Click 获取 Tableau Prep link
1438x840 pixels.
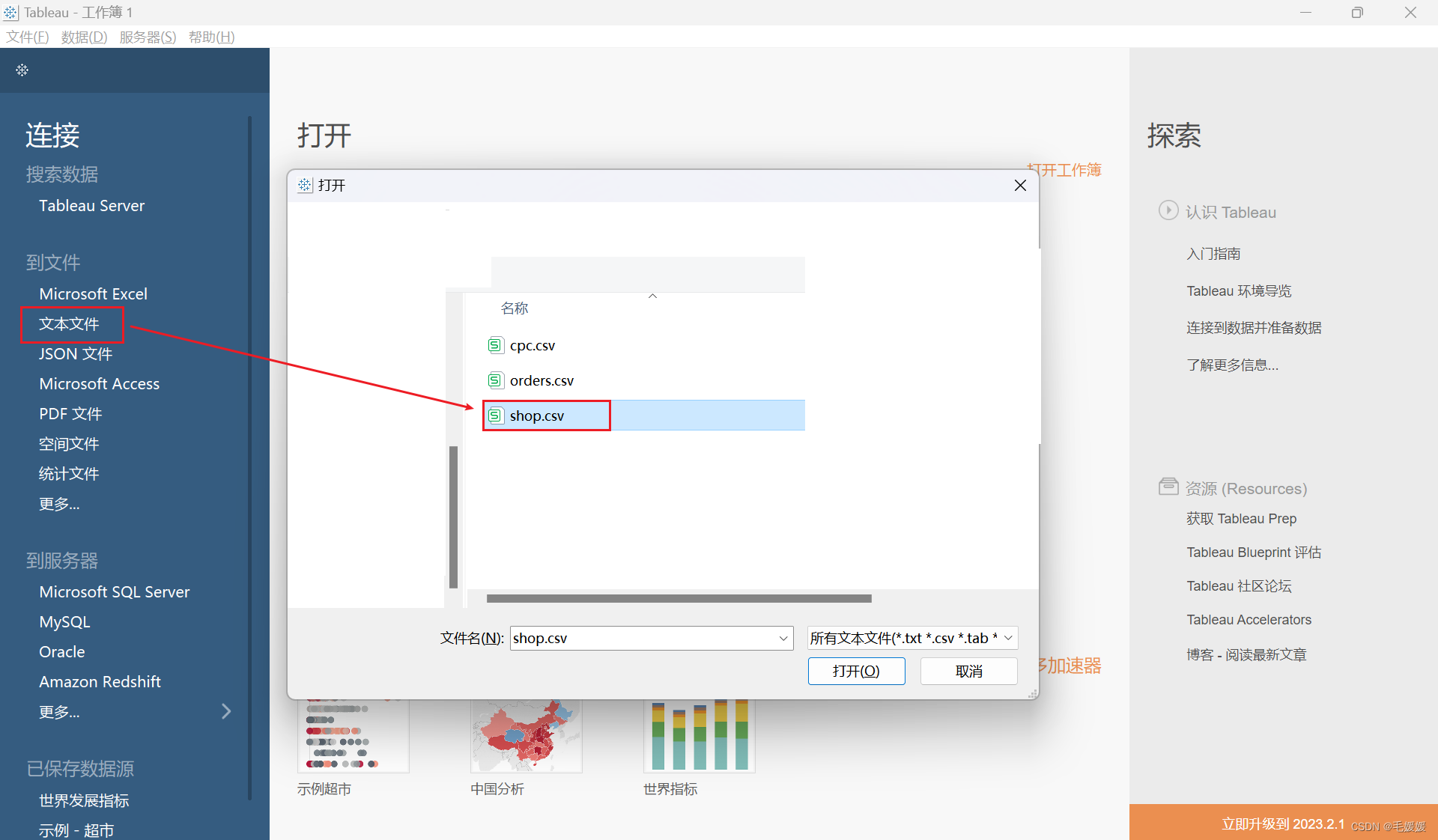(x=1241, y=518)
